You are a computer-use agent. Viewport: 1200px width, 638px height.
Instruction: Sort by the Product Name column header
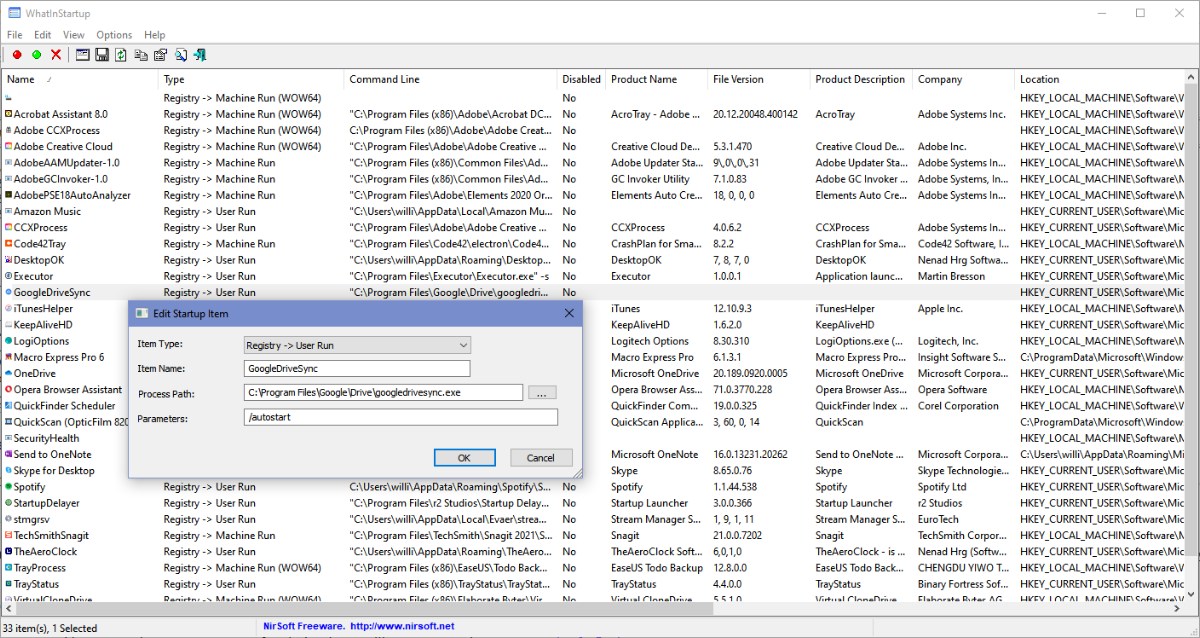click(657, 79)
